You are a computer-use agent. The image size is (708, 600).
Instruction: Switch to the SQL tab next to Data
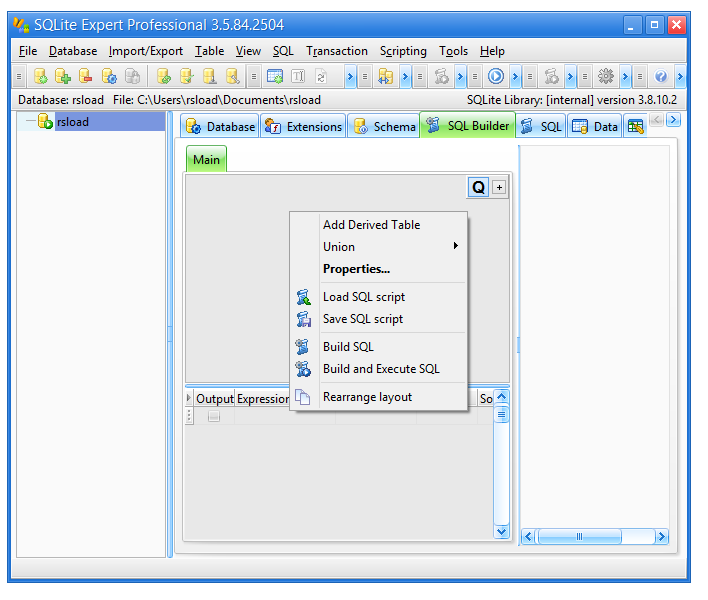[540, 126]
